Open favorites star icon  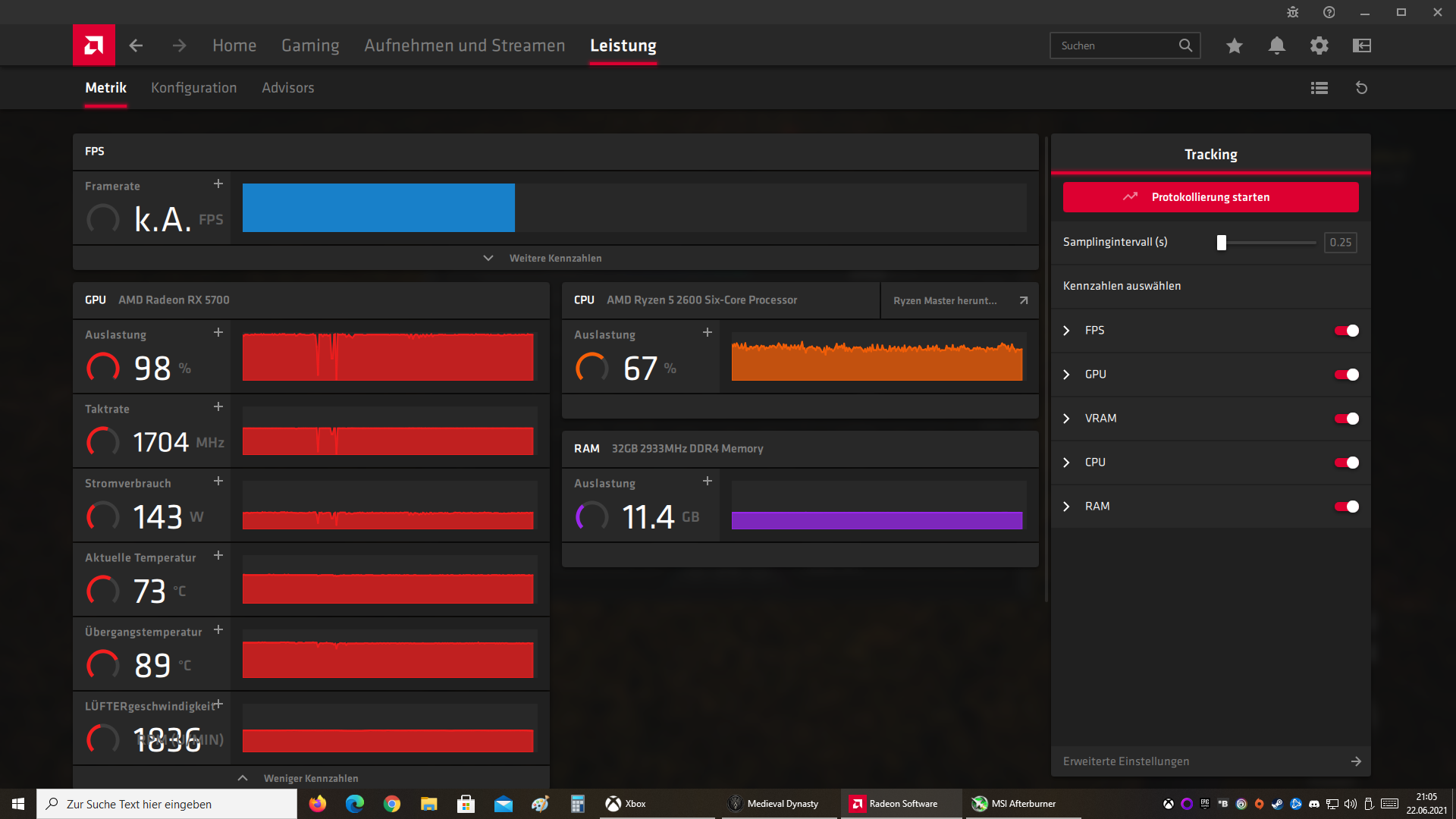coord(1235,45)
